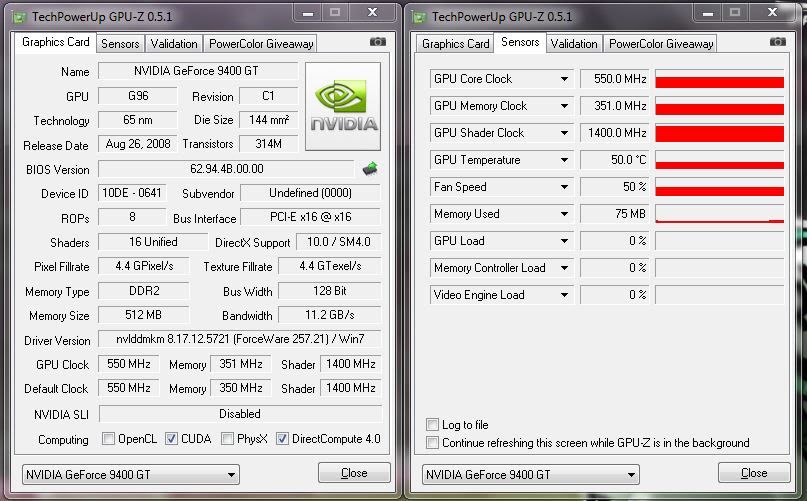807x501 pixels.
Task: Click GPU value G96
Action: tap(138, 96)
